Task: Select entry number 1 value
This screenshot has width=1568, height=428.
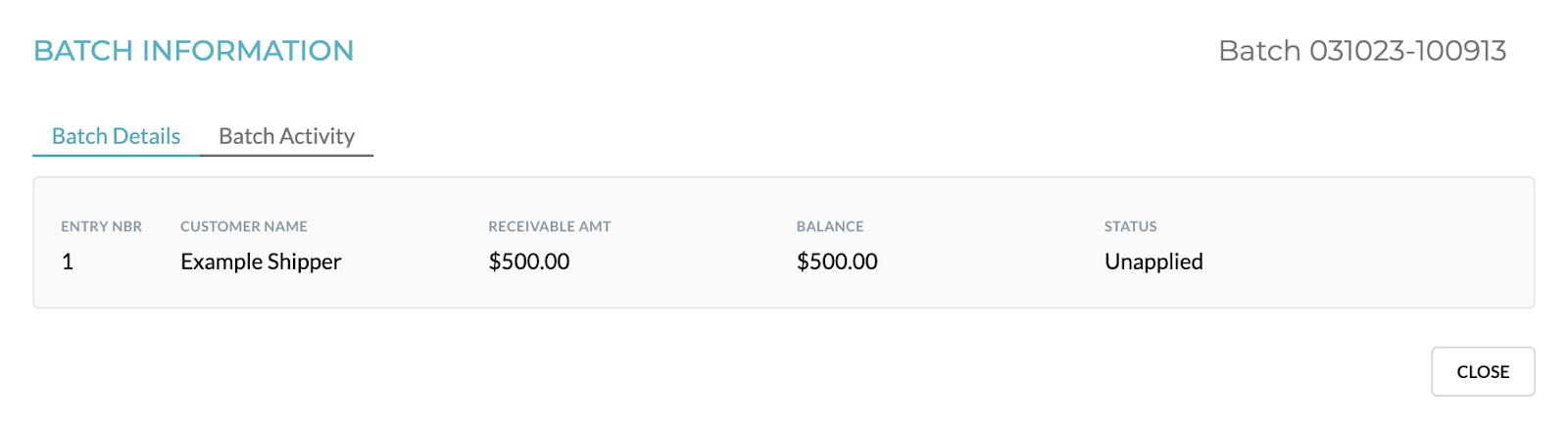Action: 68,262
